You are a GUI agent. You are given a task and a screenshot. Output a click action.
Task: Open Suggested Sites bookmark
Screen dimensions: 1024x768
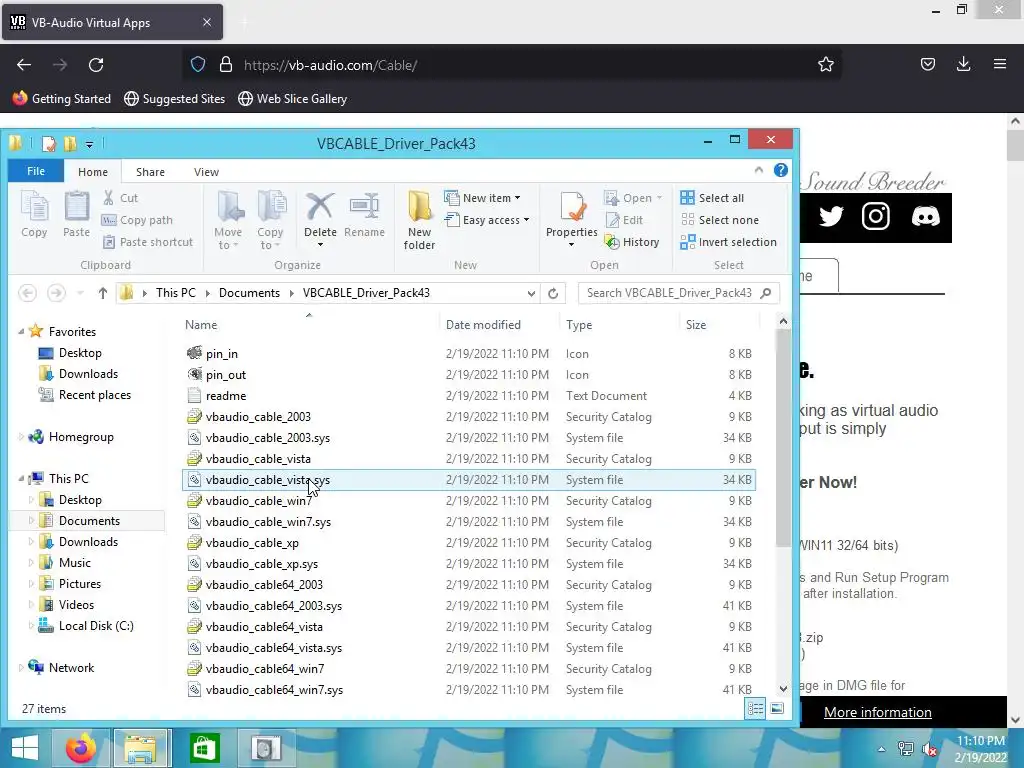coord(174,99)
